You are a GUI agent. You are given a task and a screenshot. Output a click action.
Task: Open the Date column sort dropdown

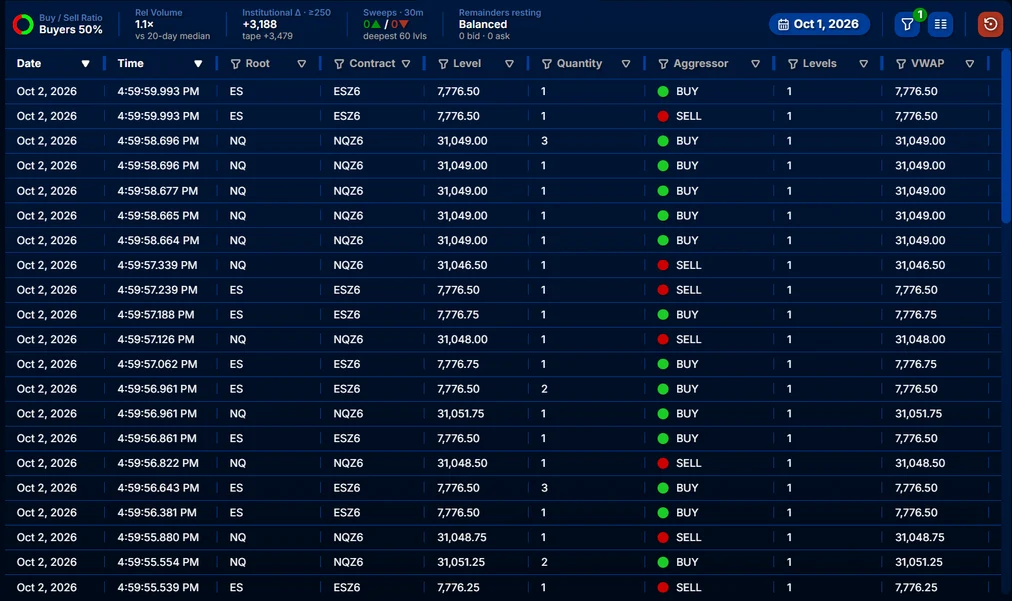(x=85, y=64)
